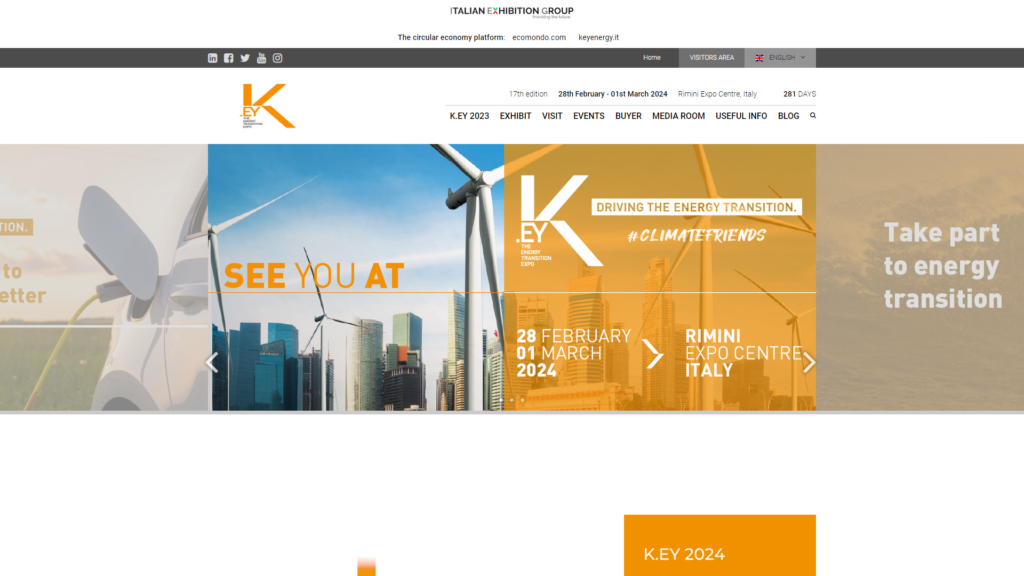Open the Facebook social icon
This screenshot has height=576, width=1024.
pos(229,58)
